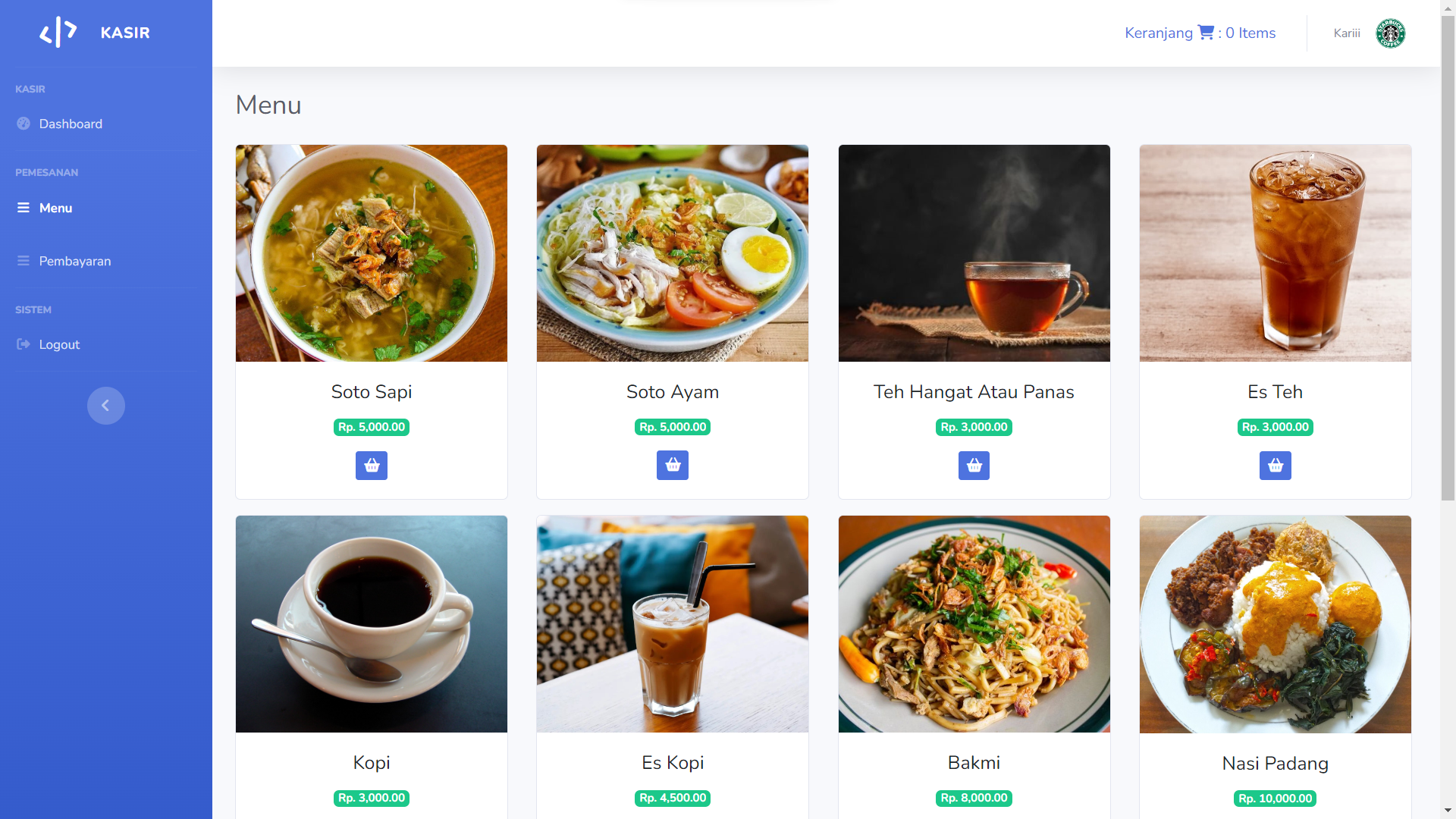1456x819 pixels.
Task: Collapse the sidebar with the chevron toggle
Action: point(106,406)
